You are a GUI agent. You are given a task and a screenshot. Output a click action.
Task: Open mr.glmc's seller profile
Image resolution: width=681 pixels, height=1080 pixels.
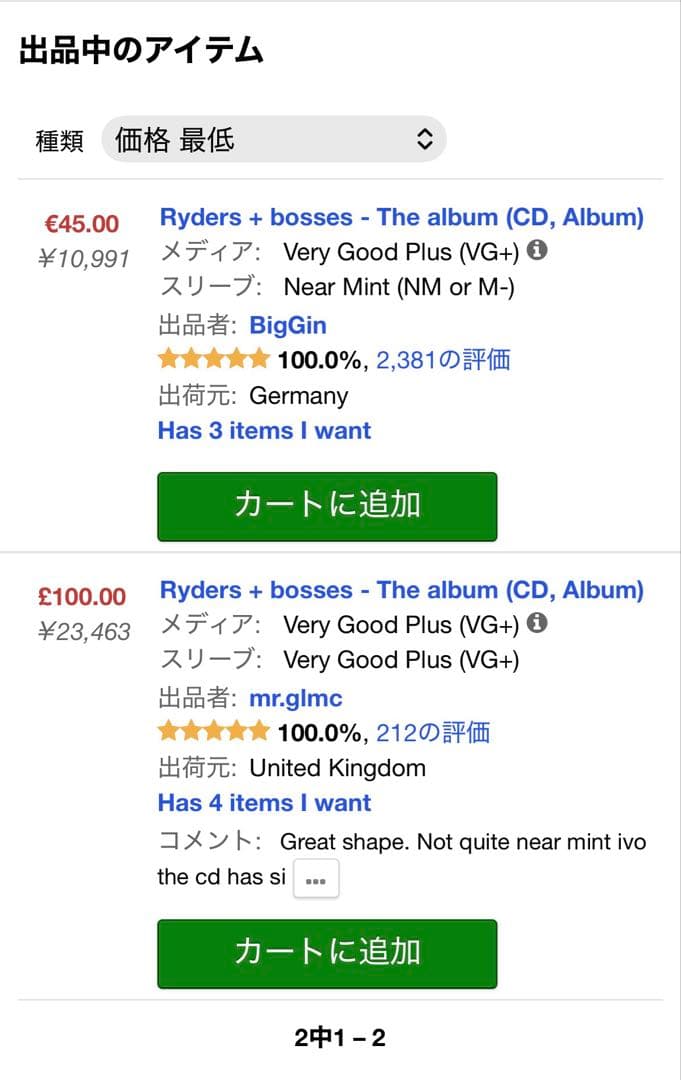pos(297,697)
